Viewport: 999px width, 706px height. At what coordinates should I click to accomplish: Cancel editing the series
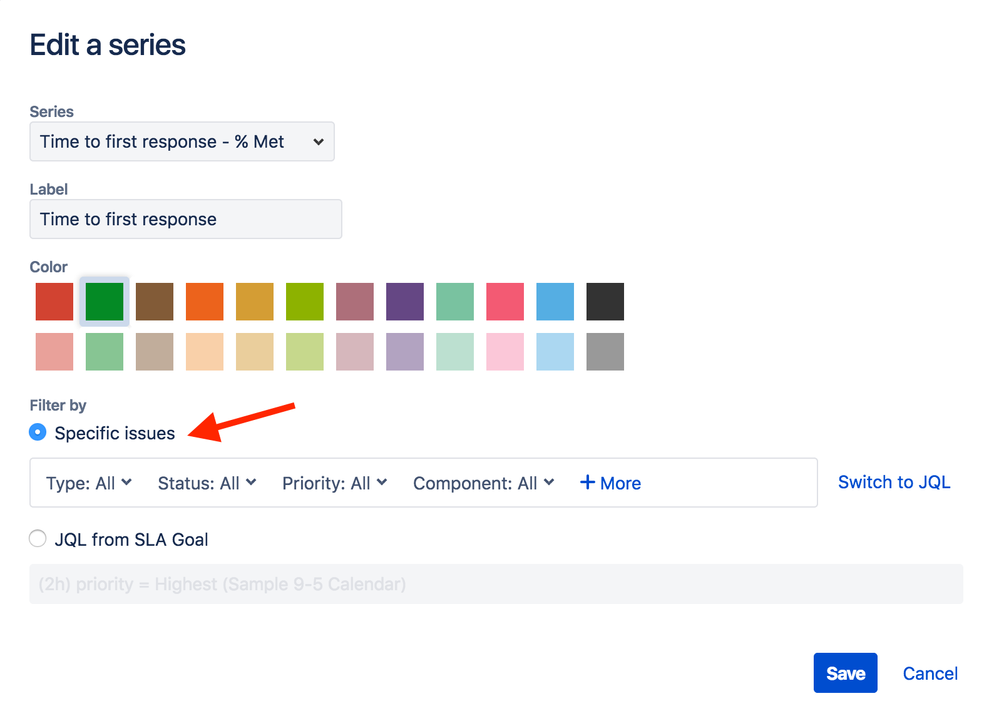pos(929,673)
